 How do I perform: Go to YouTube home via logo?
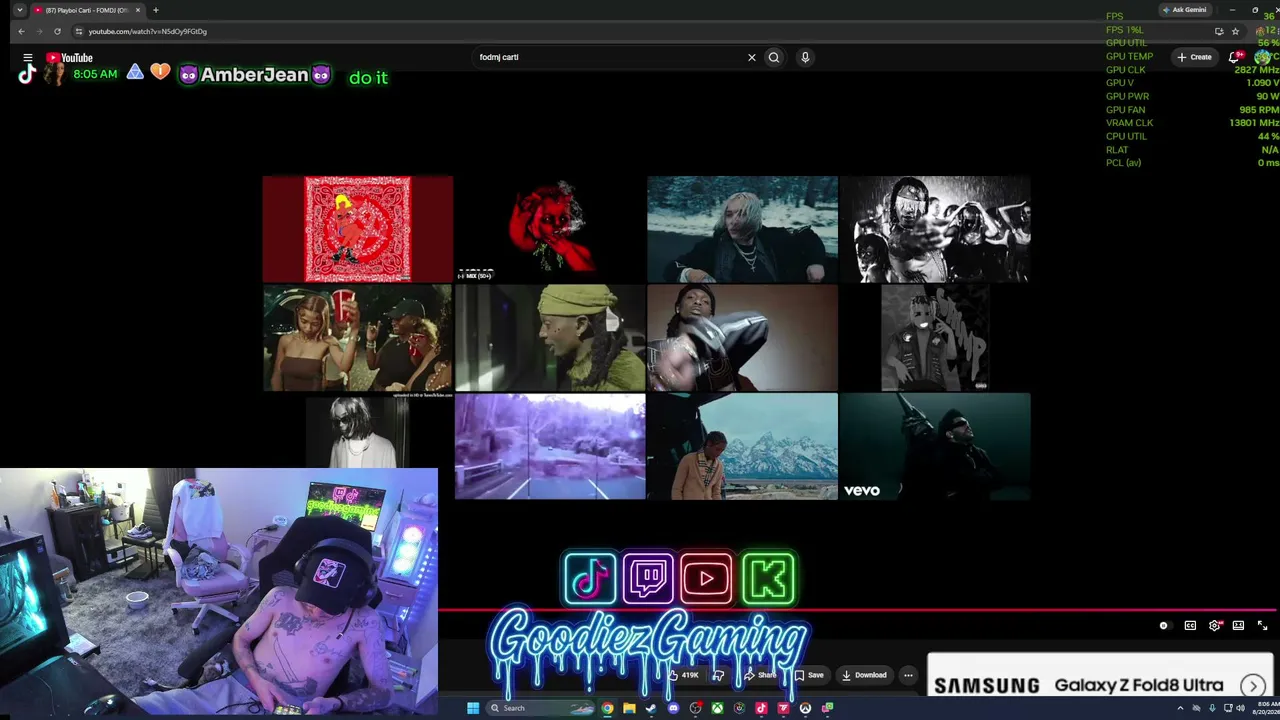pyautogui.click(x=69, y=57)
